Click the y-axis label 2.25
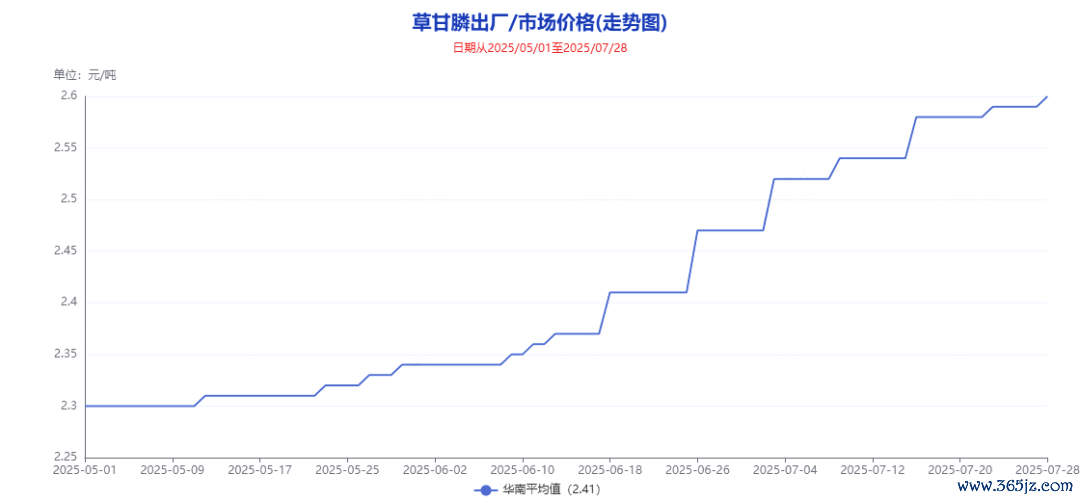The image size is (1080, 501). coord(65,458)
